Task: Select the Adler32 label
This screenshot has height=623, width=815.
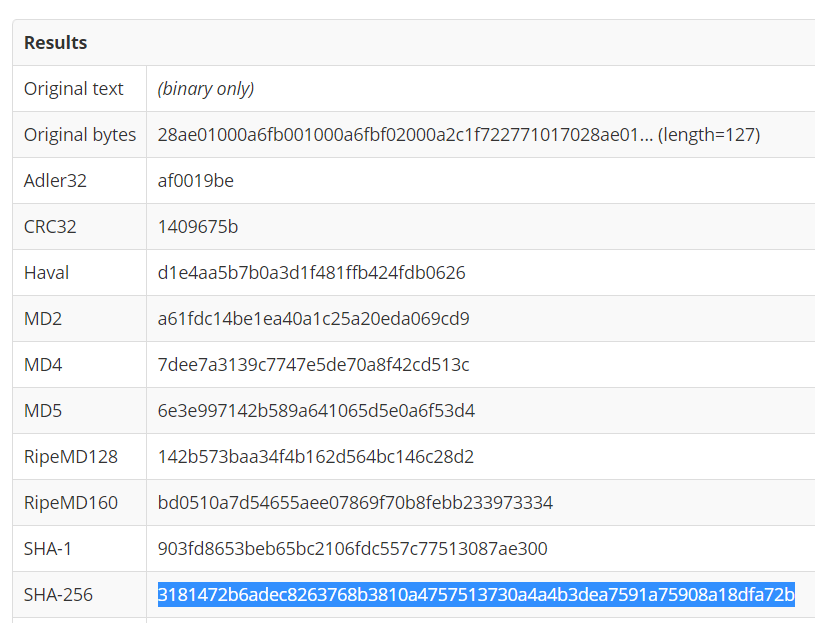Action: [55, 181]
